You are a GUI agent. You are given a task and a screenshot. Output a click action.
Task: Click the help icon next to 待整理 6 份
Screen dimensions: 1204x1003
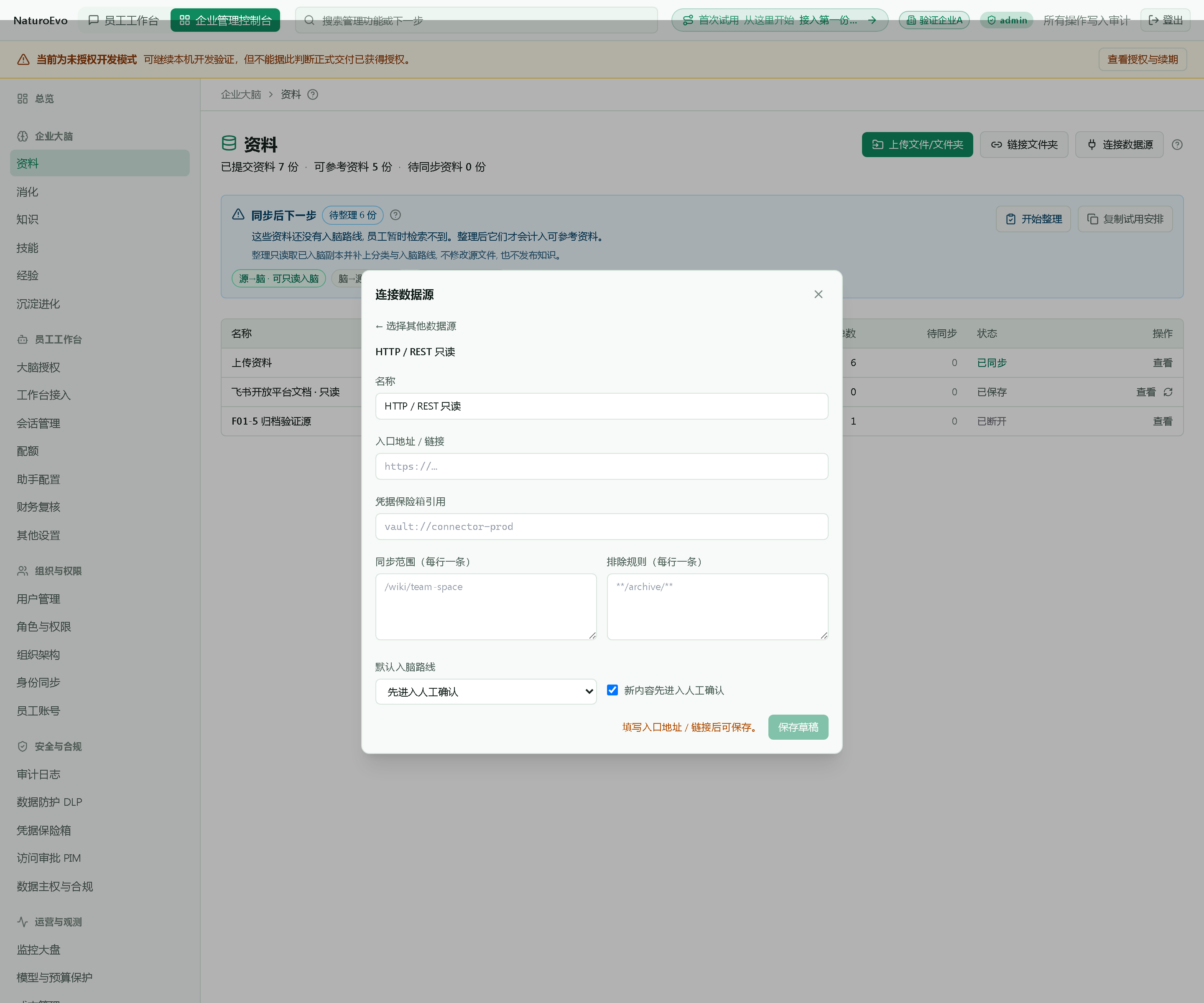point(395,215)
